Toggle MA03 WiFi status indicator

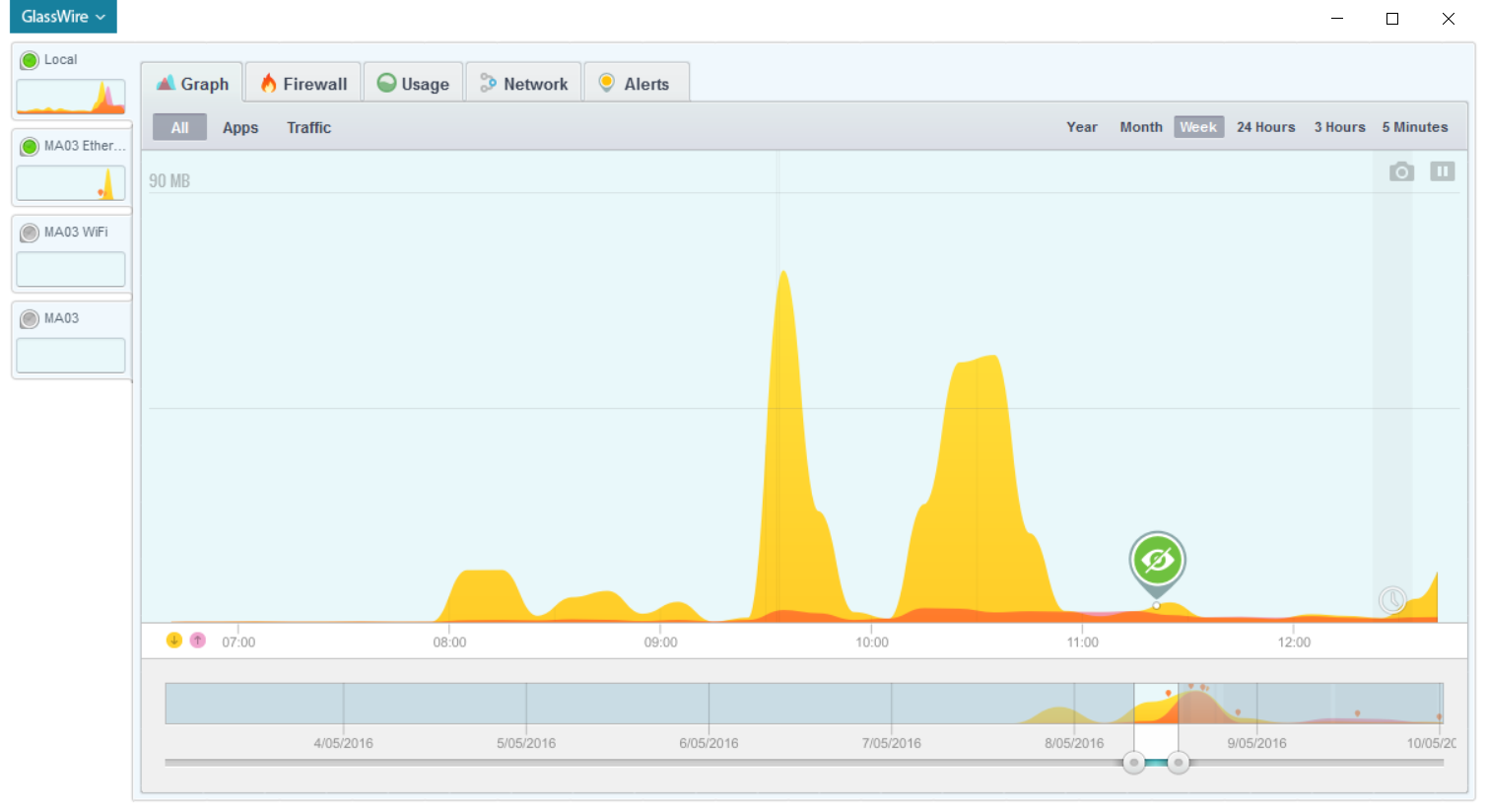(x=30, y=233)
